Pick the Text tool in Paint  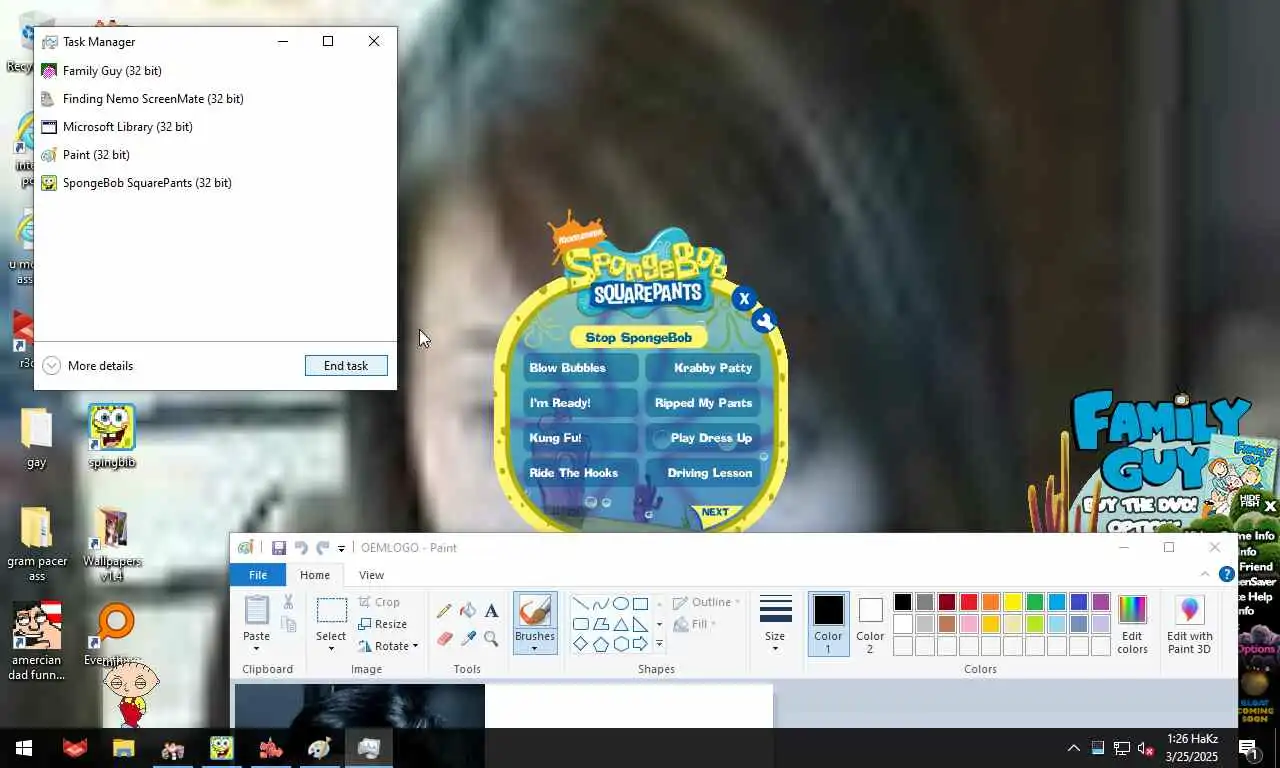pos(491,610)
